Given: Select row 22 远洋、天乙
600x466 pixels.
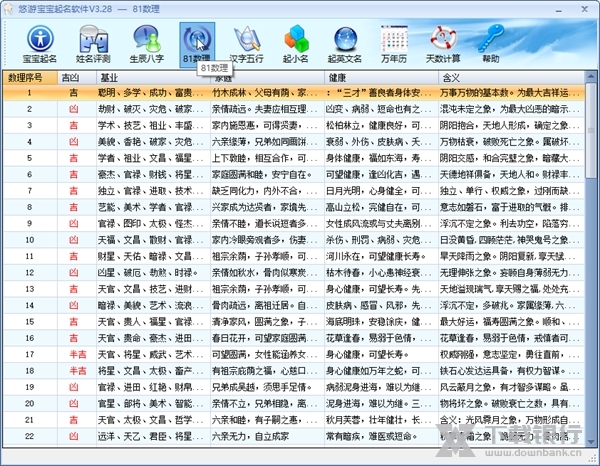Looking at the screenshot, I should 294,436.
